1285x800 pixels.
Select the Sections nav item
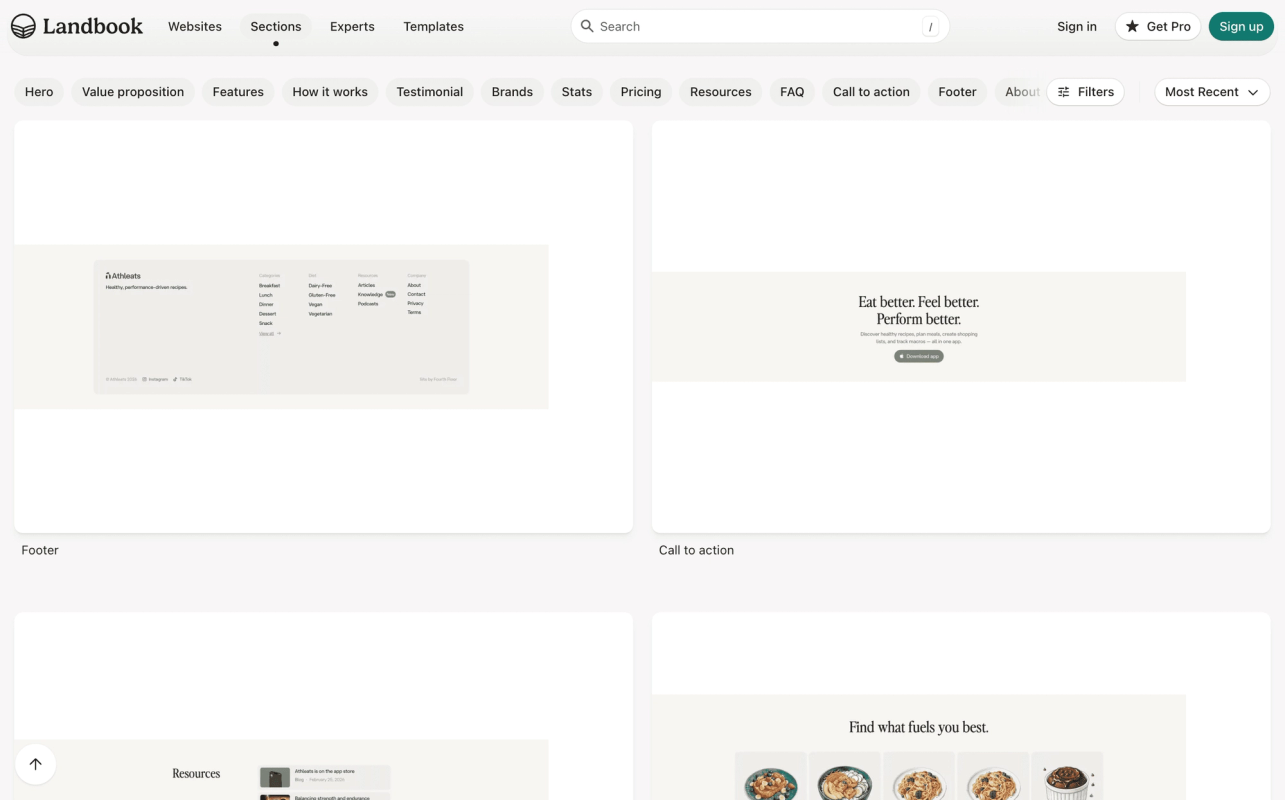[x=276, y=26]
